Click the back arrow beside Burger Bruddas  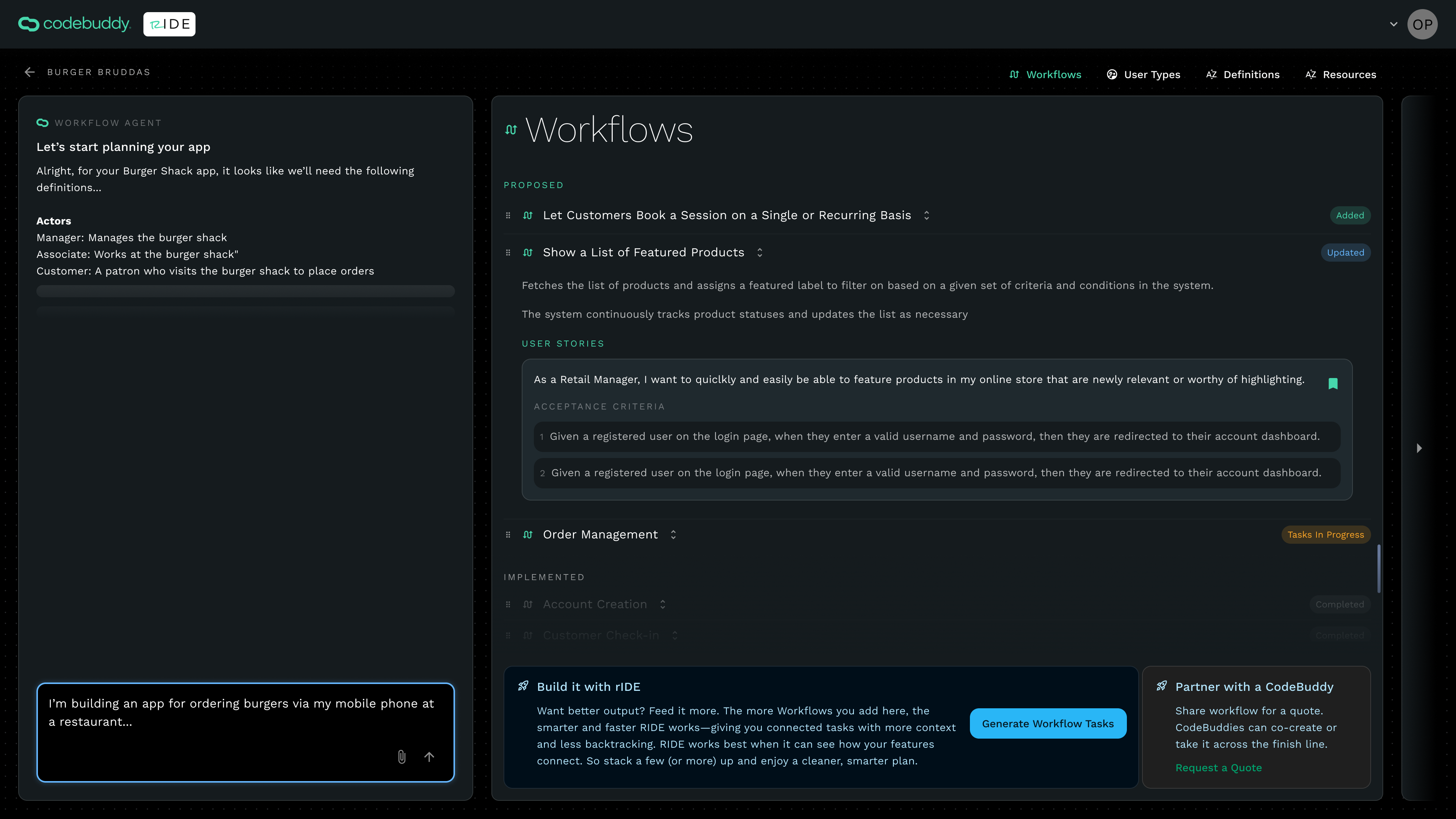click(x=30, y=72)
